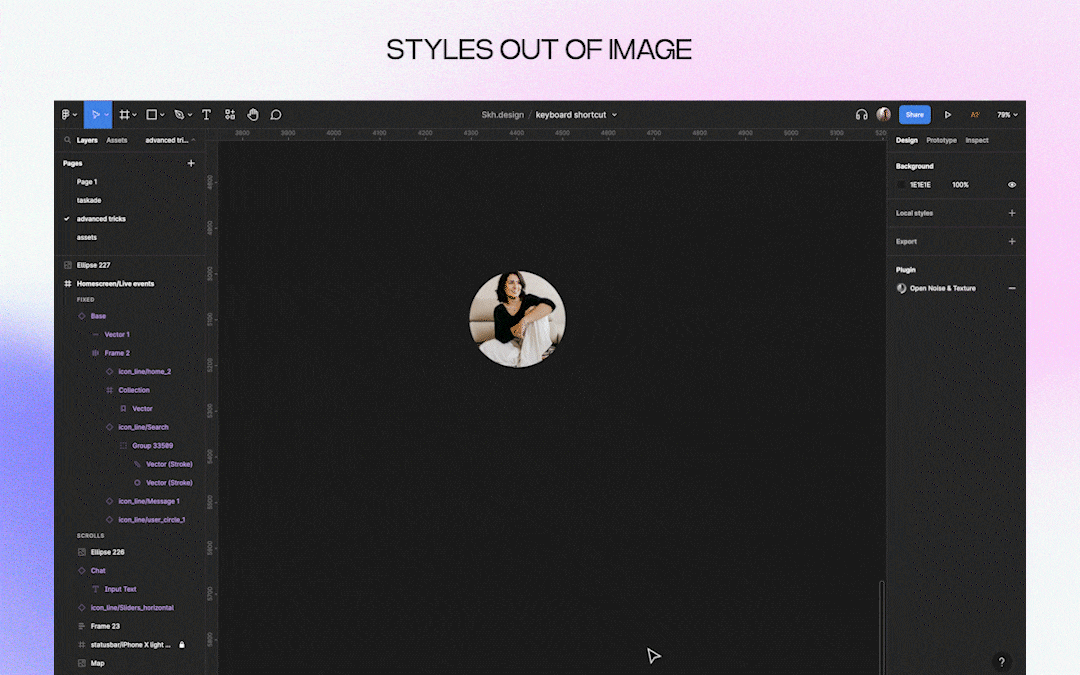The height and width of the screenshot is (675, 1080).
Task: Click the Skh.design project link
Action: coord(502,115)
